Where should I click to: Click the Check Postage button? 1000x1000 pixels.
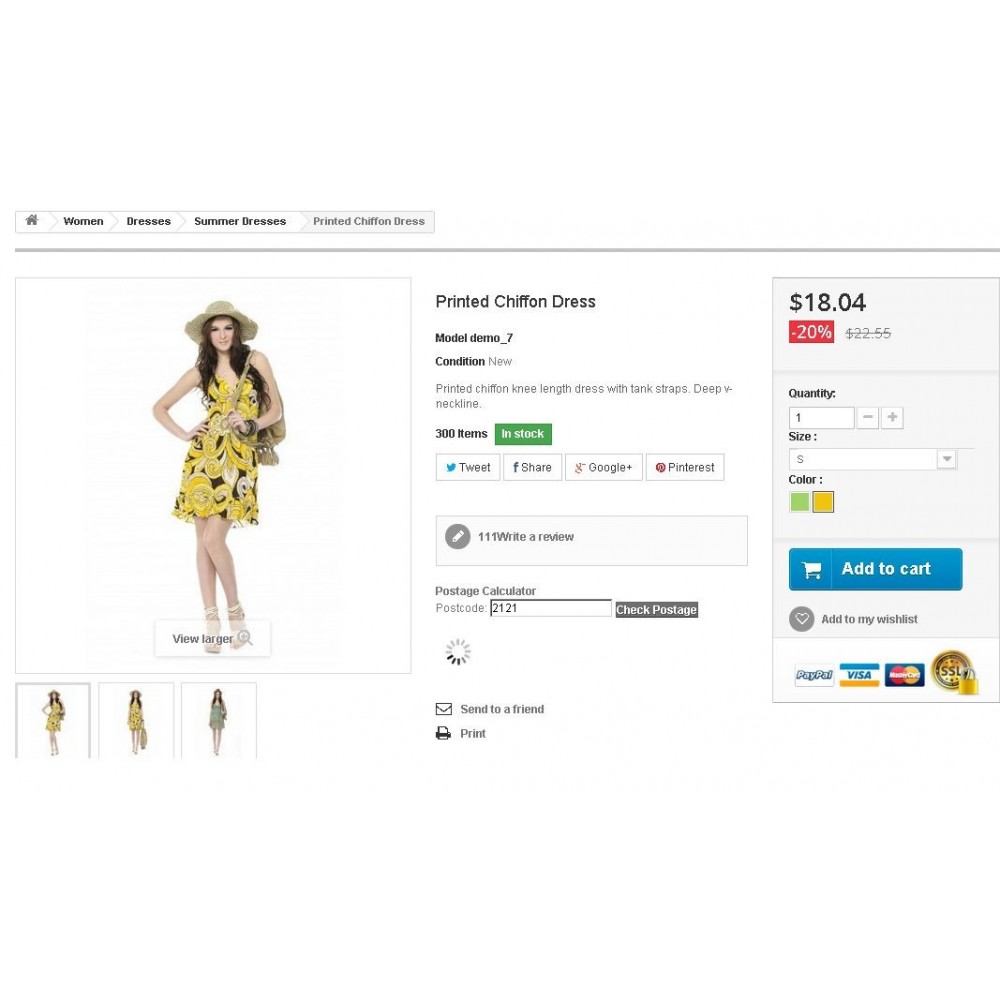coord(656,610)
